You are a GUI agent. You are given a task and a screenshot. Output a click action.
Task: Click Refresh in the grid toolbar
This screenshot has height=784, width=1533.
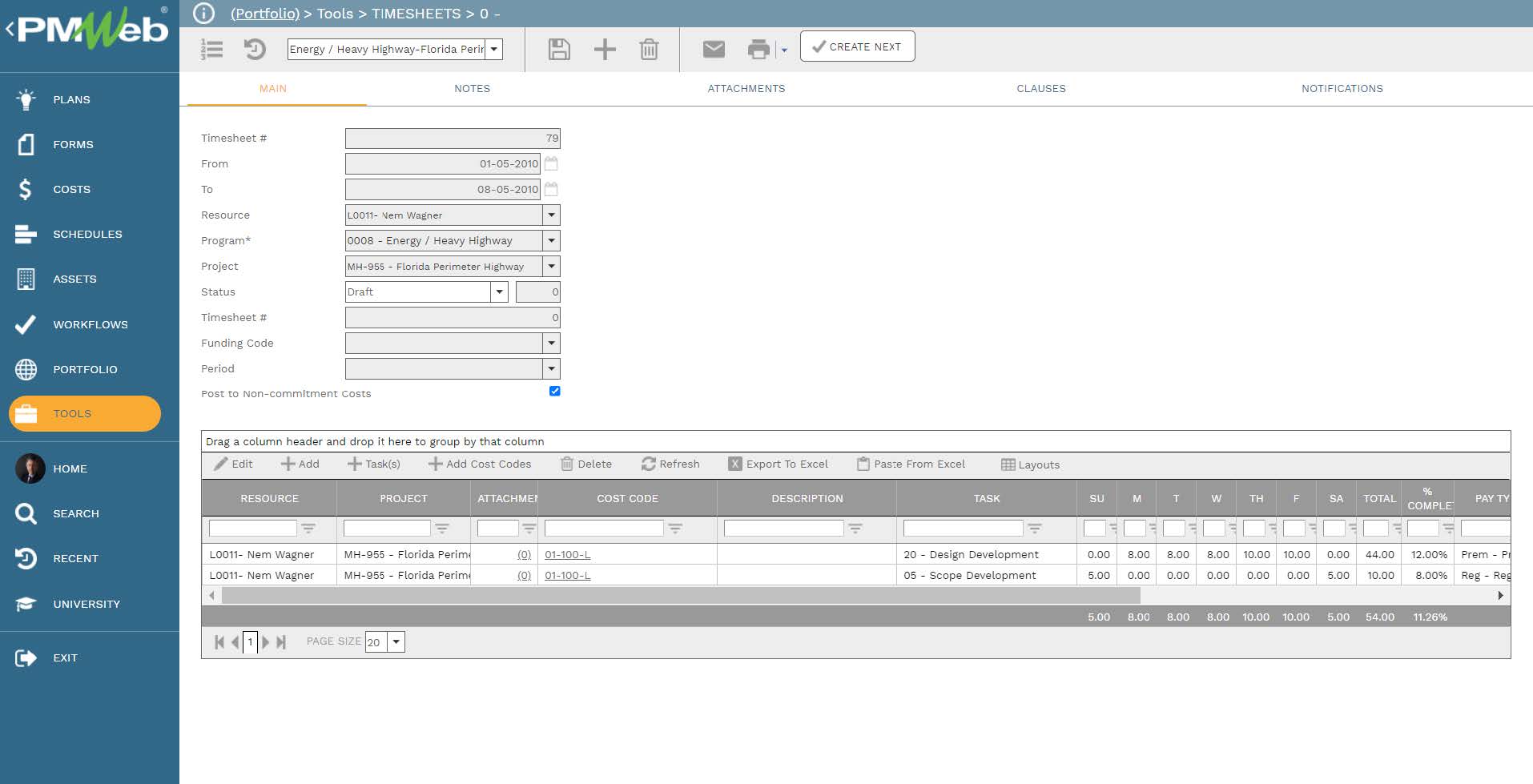(670, 464)
